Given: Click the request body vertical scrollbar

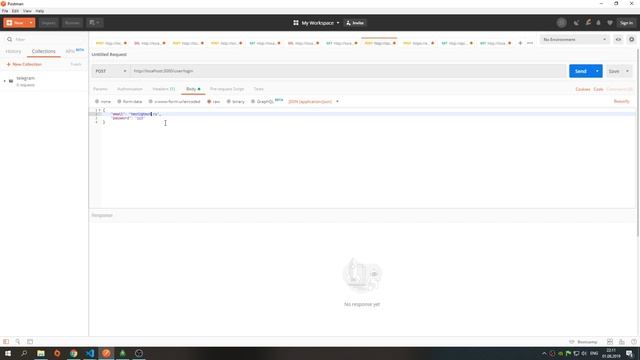Looking at the screenshot, I should 638,142.
